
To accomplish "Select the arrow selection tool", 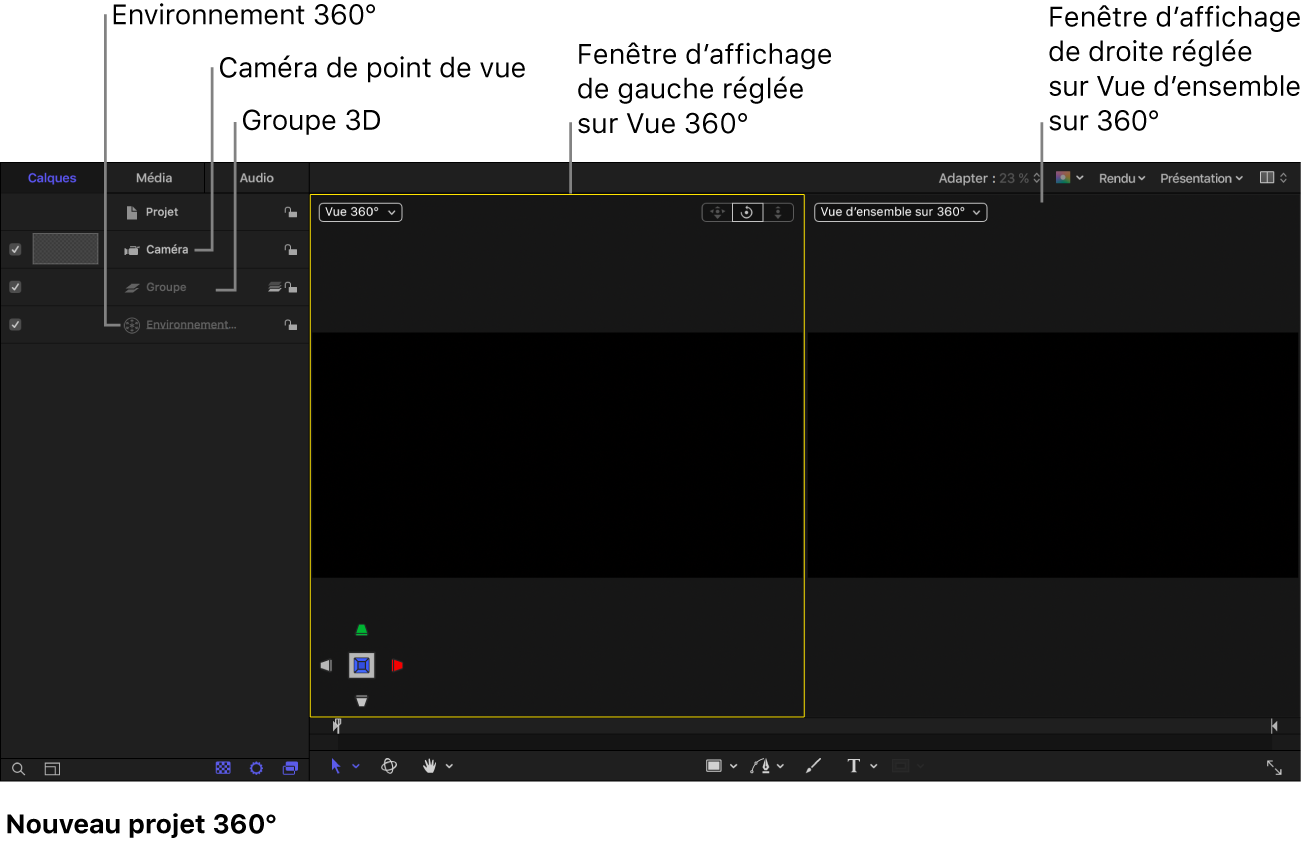I will [x=337, y=766].
